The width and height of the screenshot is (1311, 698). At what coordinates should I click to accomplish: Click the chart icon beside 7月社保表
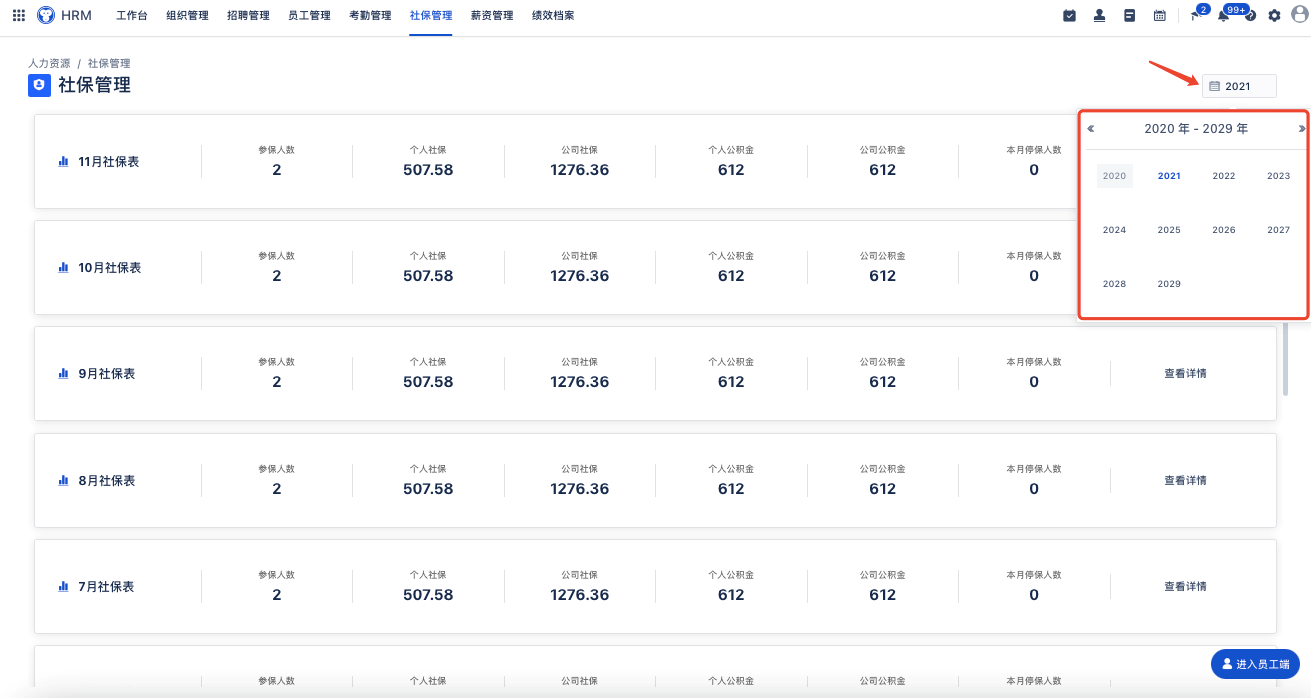point(63,587)
